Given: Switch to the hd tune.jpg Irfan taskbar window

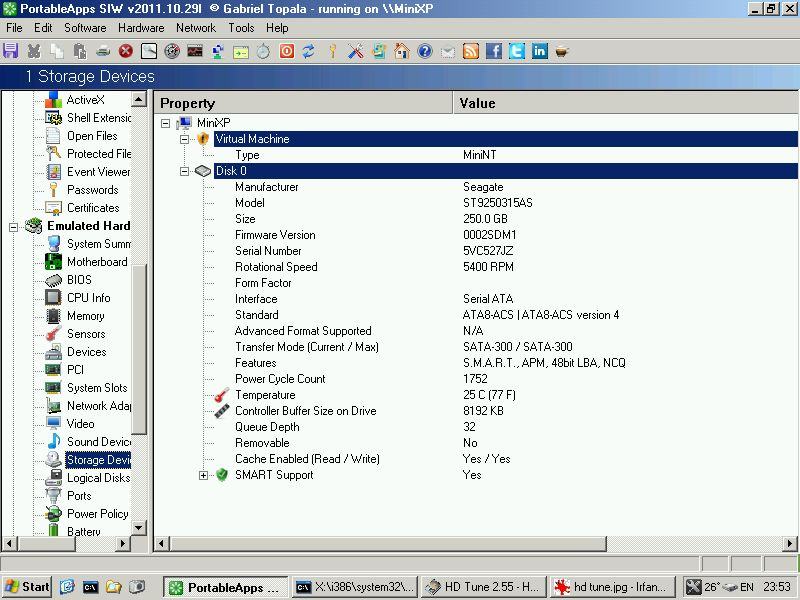Looking at the screenshot, I should click(x=611, y=587).
